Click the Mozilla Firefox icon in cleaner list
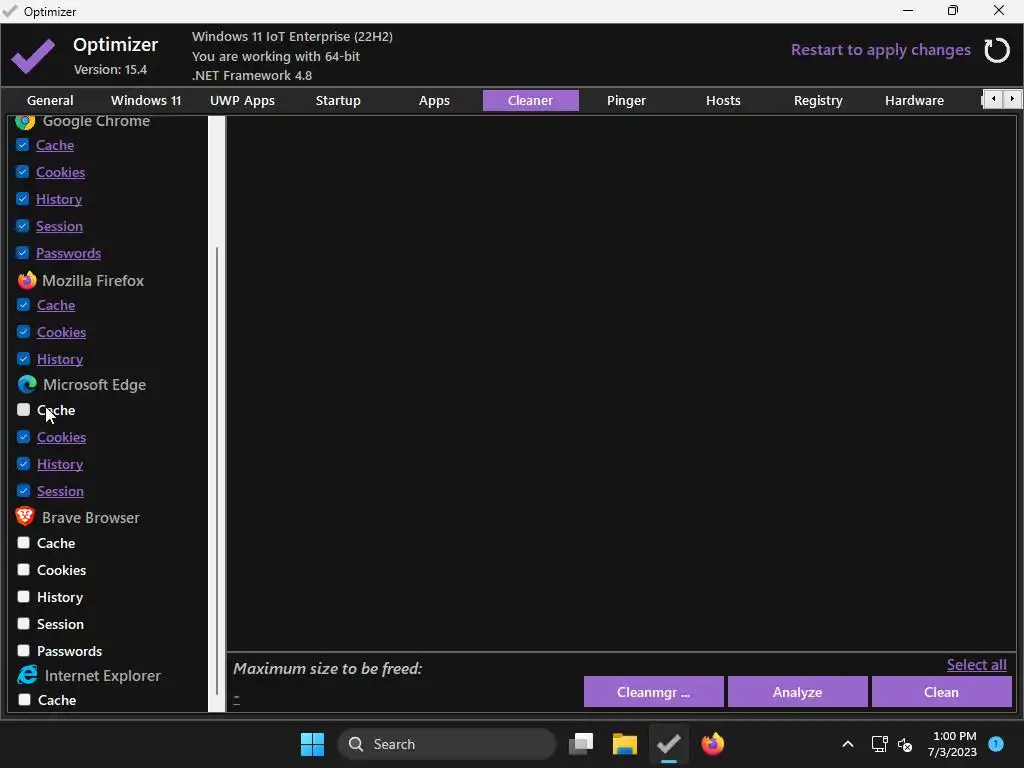 pos(27,281)
